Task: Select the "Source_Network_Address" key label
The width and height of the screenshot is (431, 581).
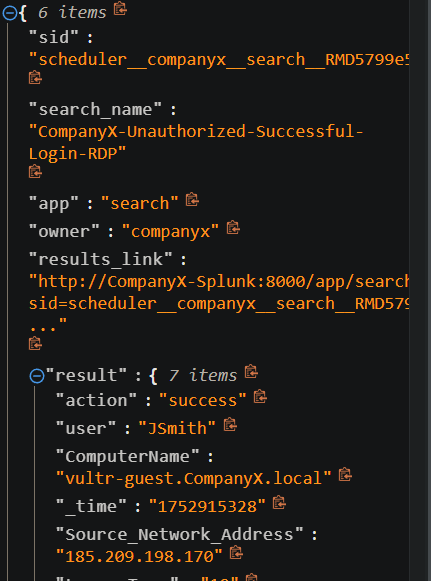Action: pos(180,534)
